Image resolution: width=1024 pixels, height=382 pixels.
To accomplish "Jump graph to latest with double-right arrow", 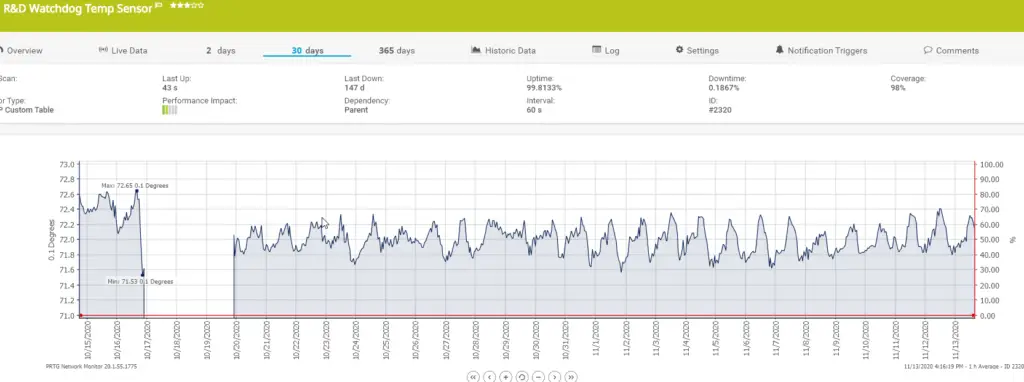I will click(x=571, y=377).
